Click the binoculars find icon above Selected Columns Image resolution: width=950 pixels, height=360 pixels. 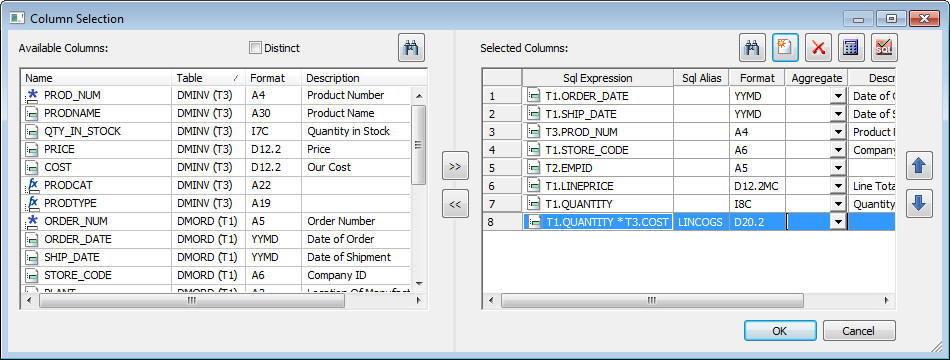point(752,48)
